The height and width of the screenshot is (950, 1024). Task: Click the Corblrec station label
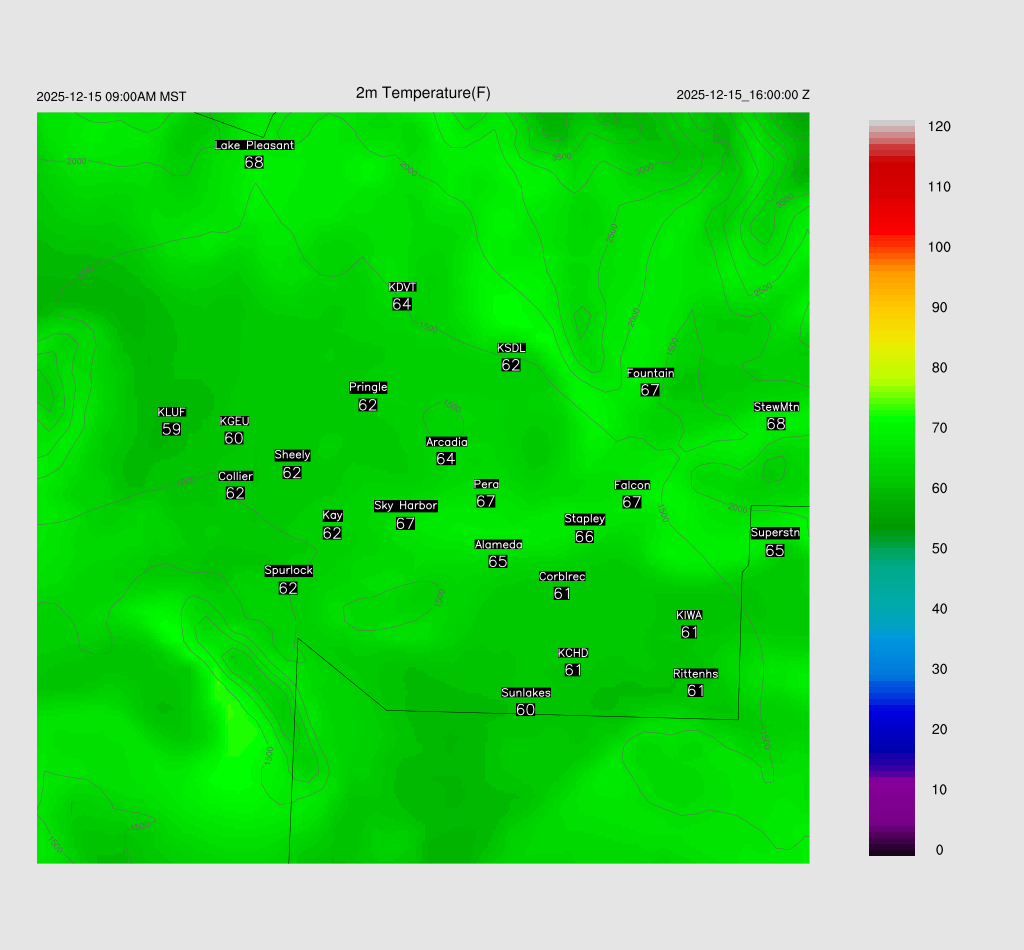coord(562,577)
